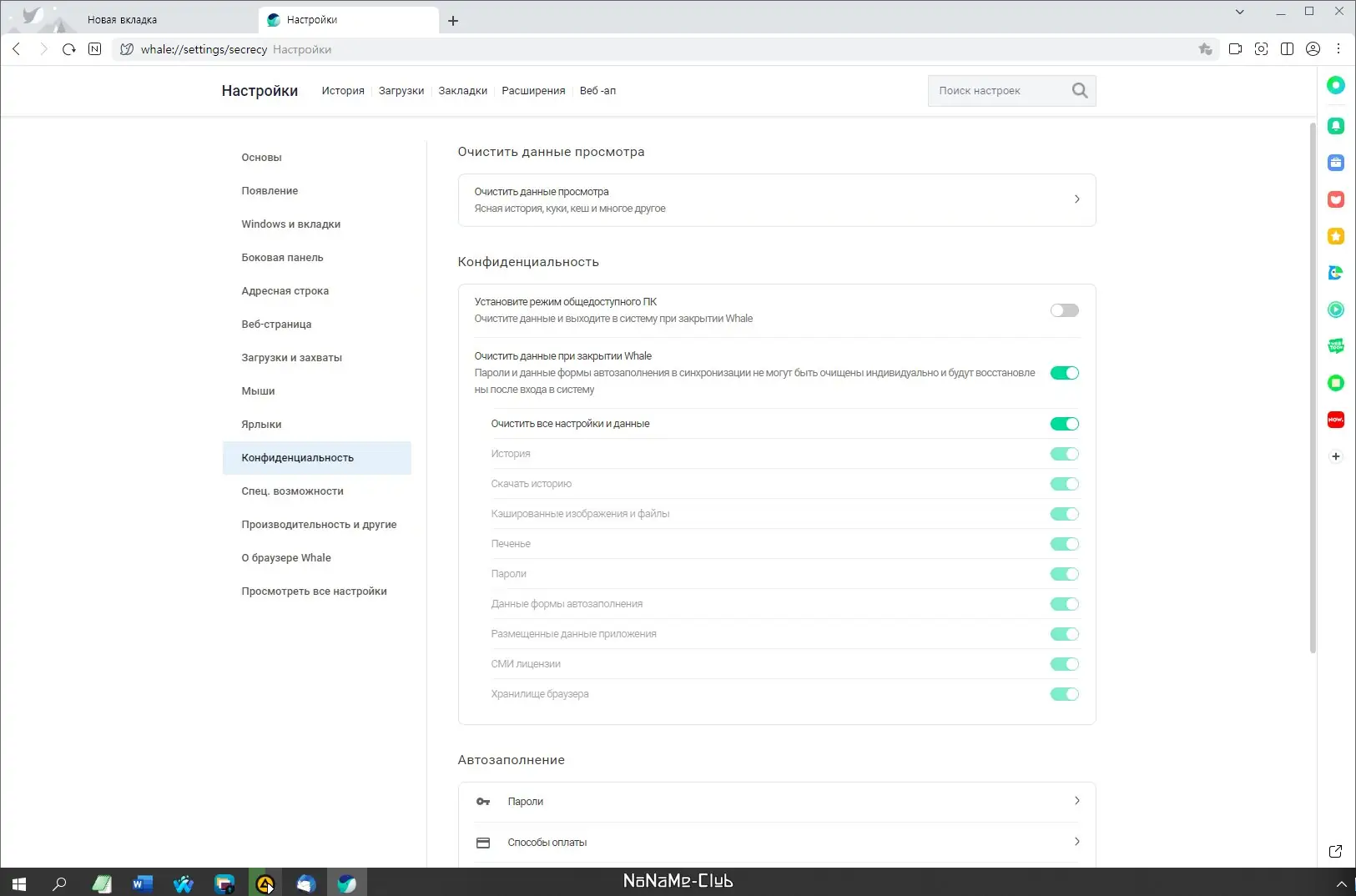
Task: Toggle the СМИ лицензии switch
Action: pyautogui.click(x=1065, y=664)
